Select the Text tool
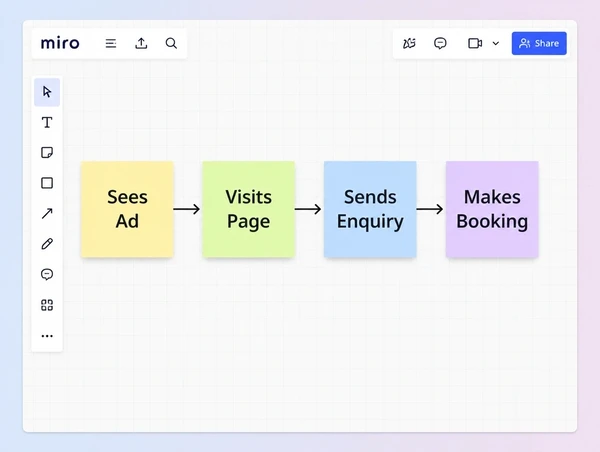The width and height of the screenshot is (600, 452). coord(47,122)
